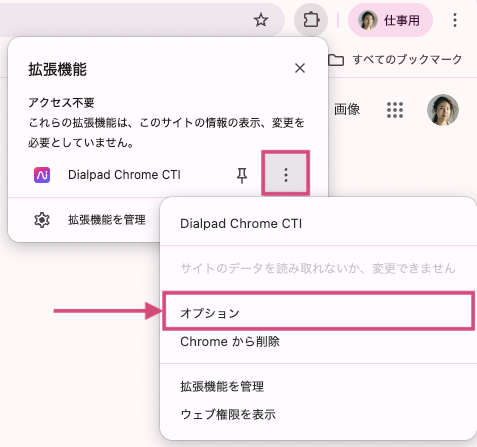Viewport: 477px width, 447px height.
Task: Pin the Dialpad Chrome CTI extension
Action: [242, 175]
